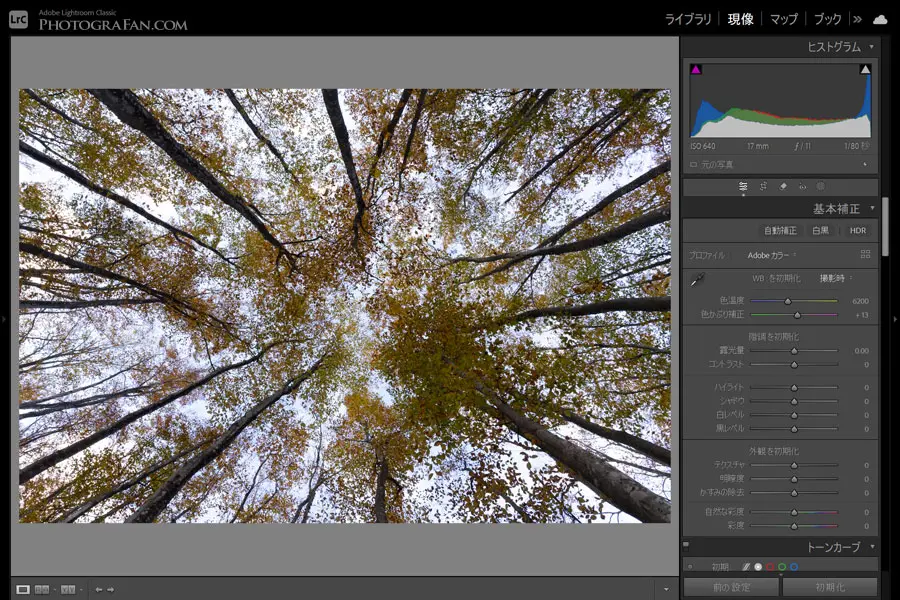Click 外観を初期化 label
Screen dimensions: 900x600
click(x=774, y=451)
